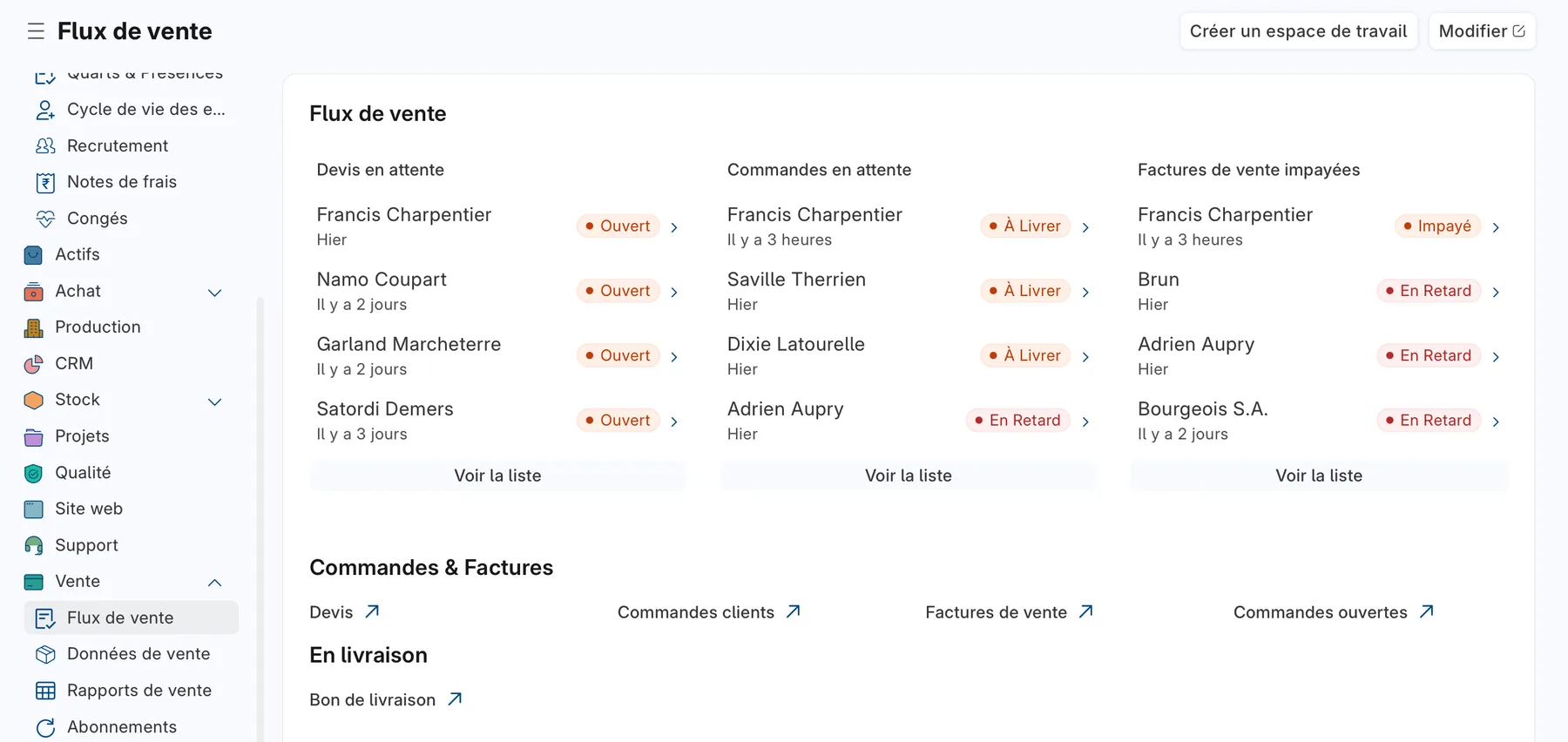
Task: Open the Recrutement sidebar icon
Action: (45, 145)
